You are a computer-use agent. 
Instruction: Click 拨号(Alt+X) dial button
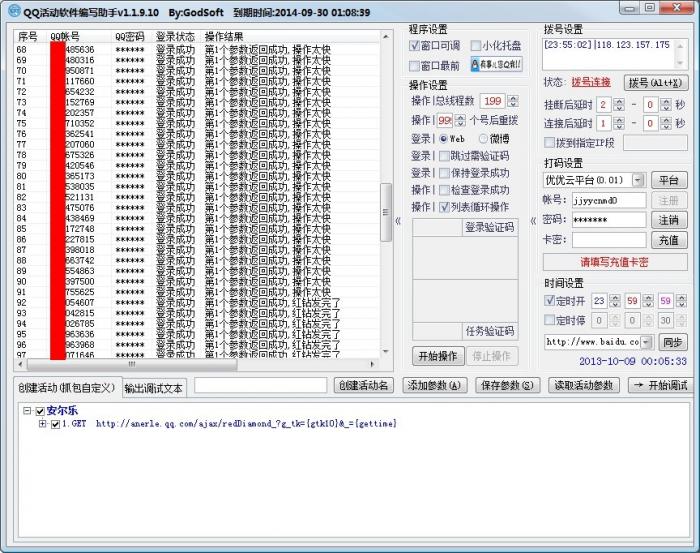tap(656, 83)
